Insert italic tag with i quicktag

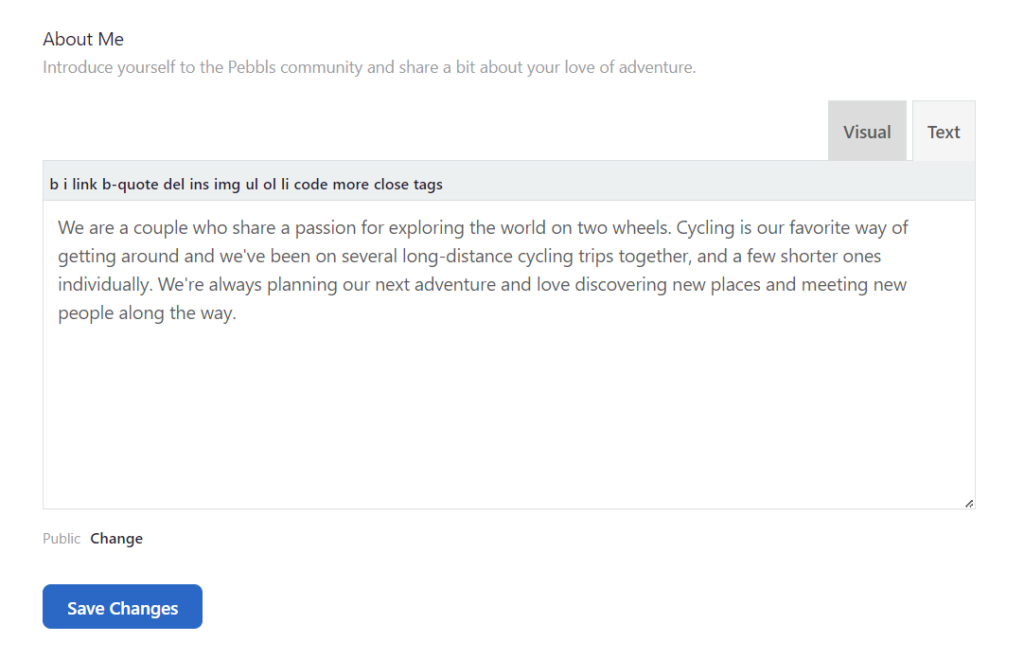pyautogui.click(x=65, y=184)
